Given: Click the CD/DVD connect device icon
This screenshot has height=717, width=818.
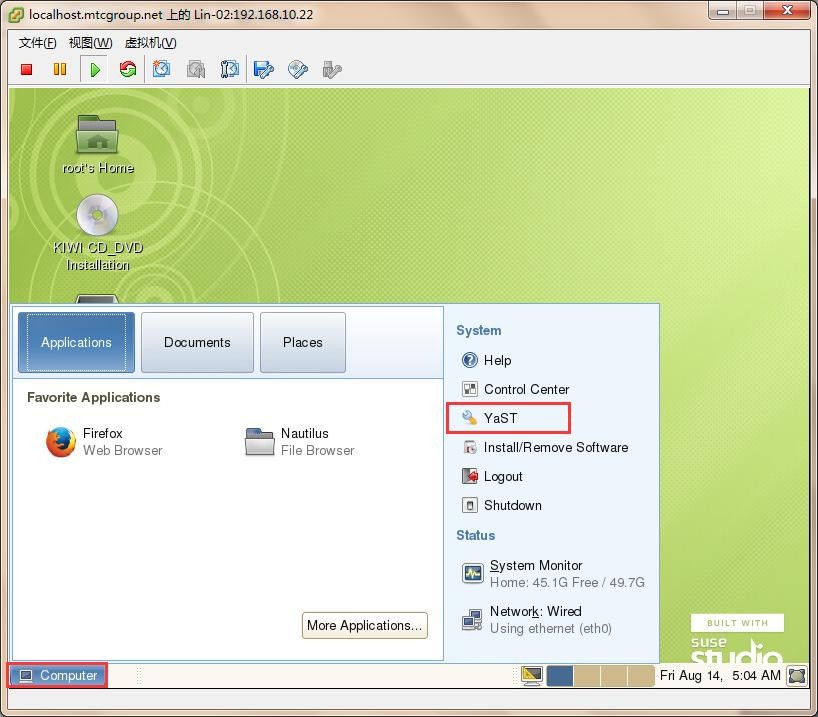Looking at the screenshot, I should click(298, 69).
